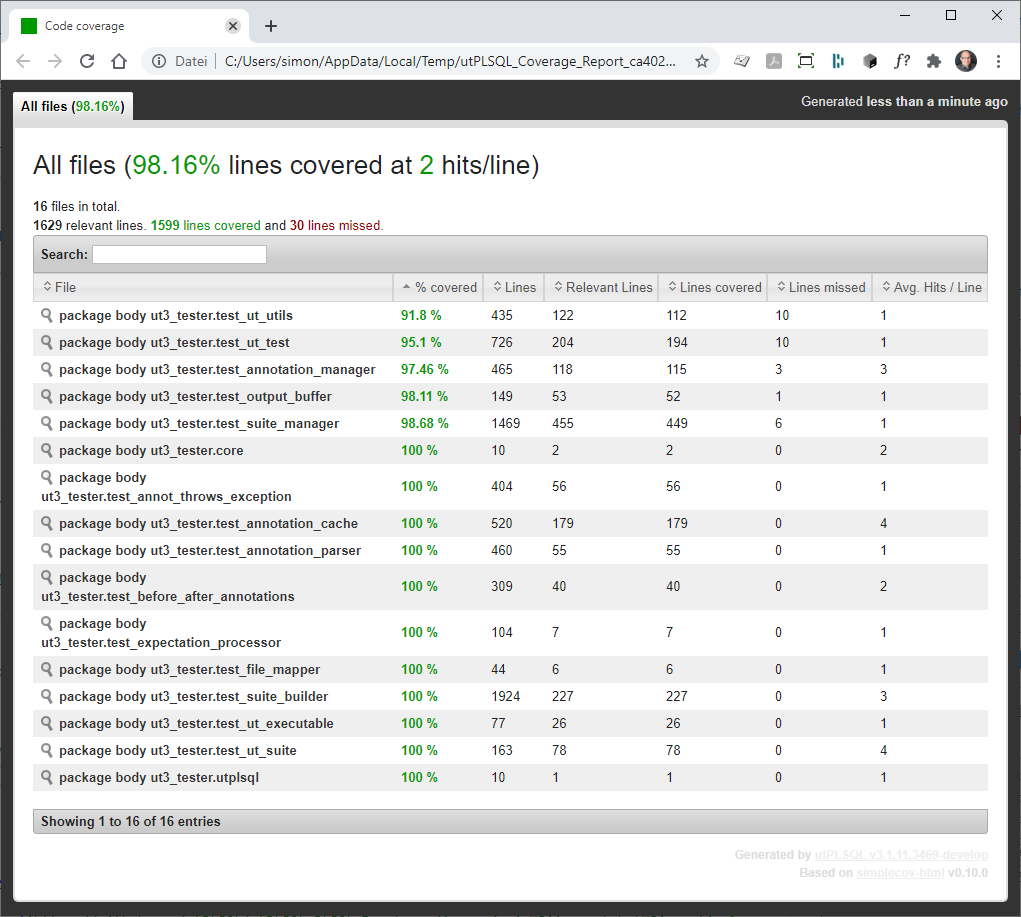
Task: Click inside the Search field
Action: pyautogui.click(x=179, y=254)
